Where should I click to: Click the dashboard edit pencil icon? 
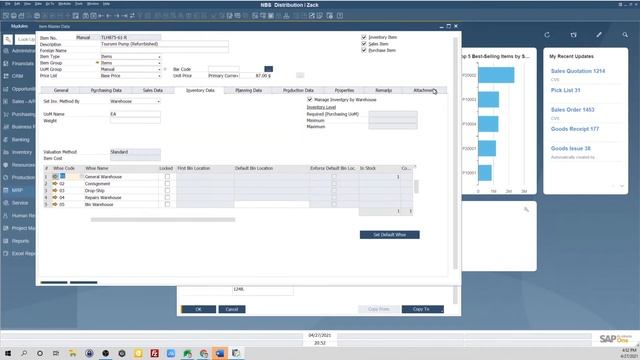pyautogui.click(x=599, y=35)
